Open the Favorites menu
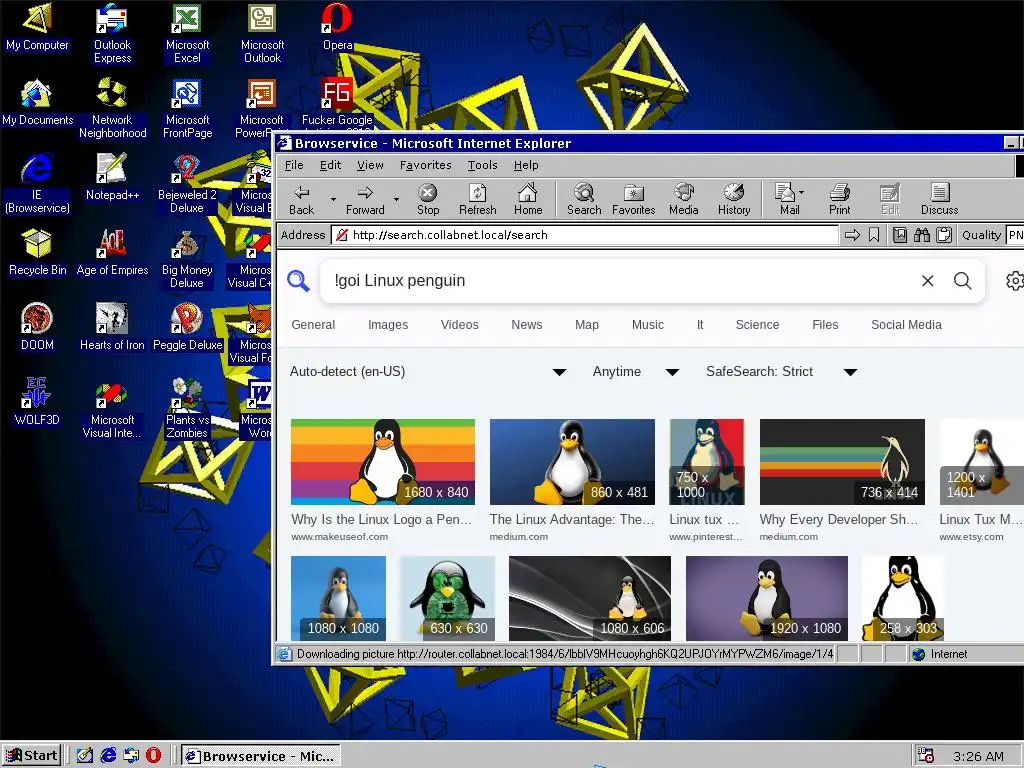 click(x=426, y=165)
